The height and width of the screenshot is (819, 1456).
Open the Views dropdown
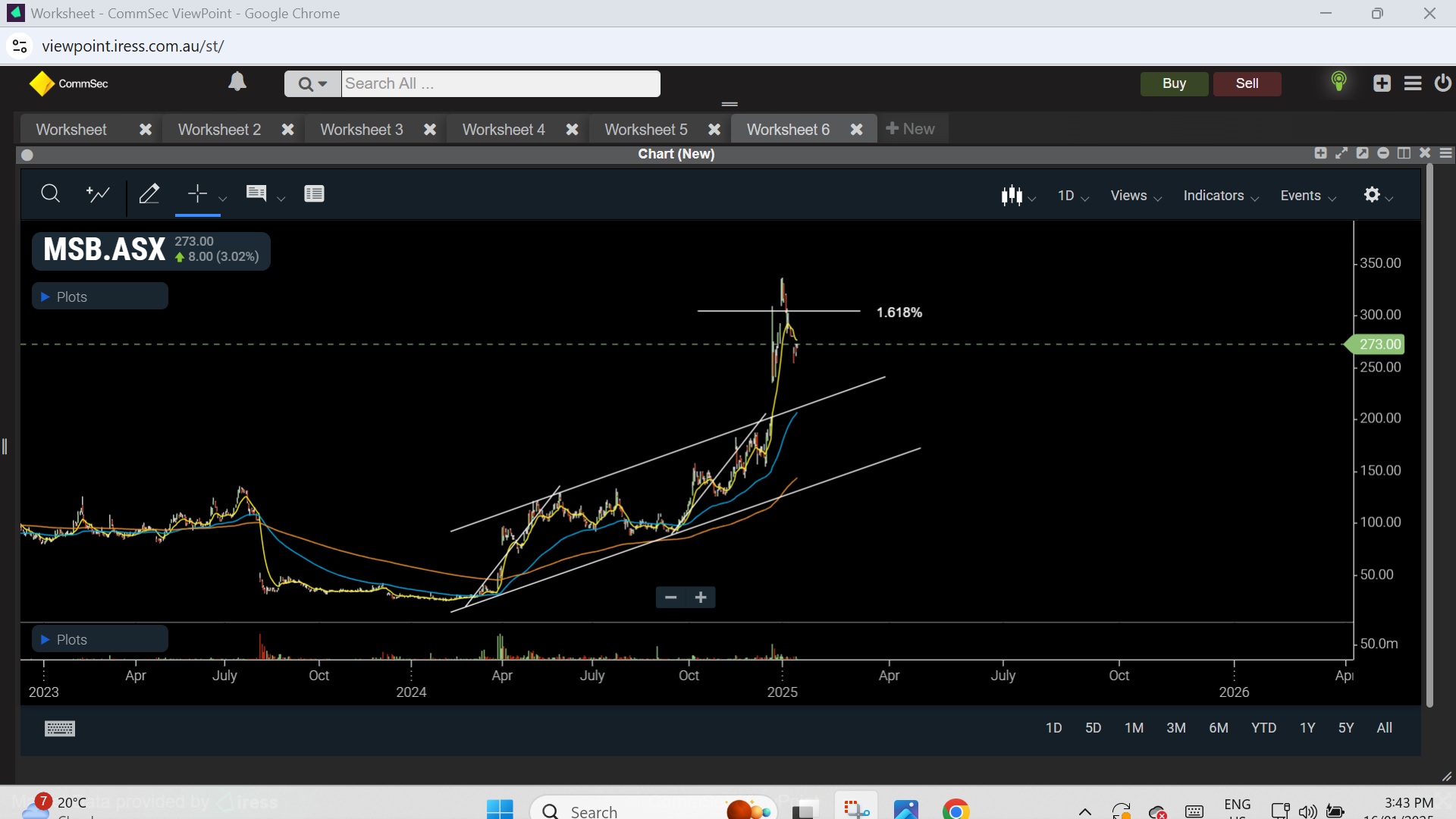[1136, 196]
